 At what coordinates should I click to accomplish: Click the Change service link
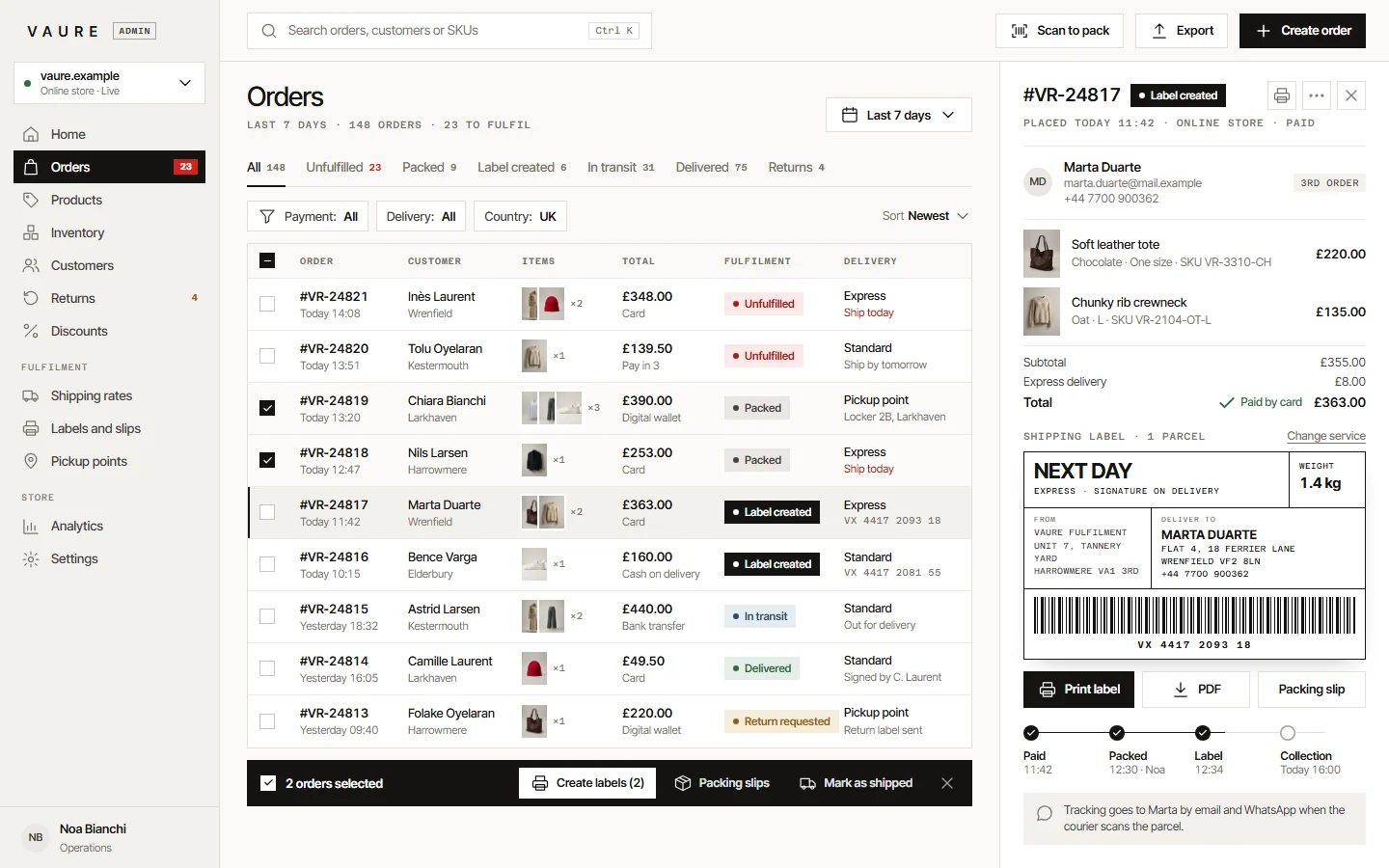(1326, 436)
